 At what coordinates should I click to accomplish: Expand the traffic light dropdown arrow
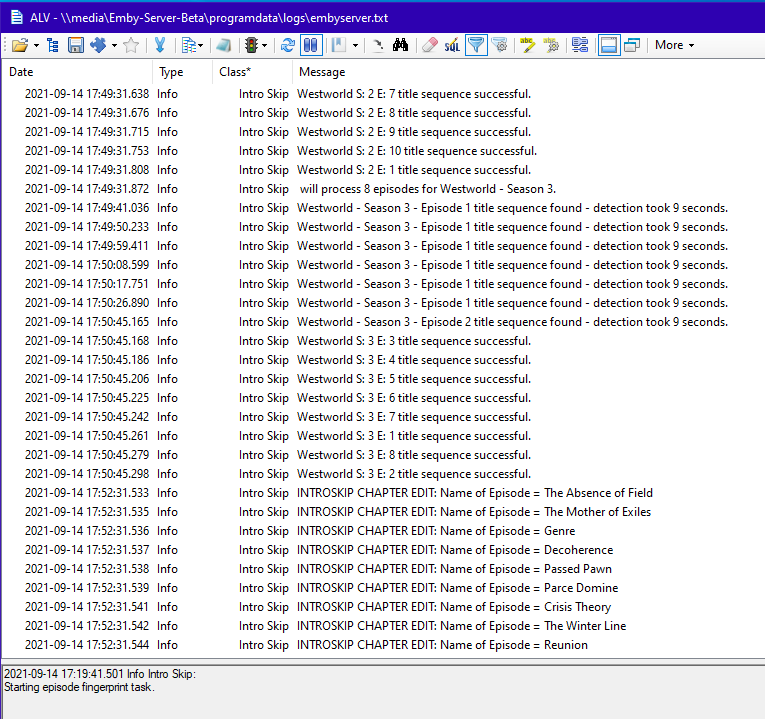(264, 46)
